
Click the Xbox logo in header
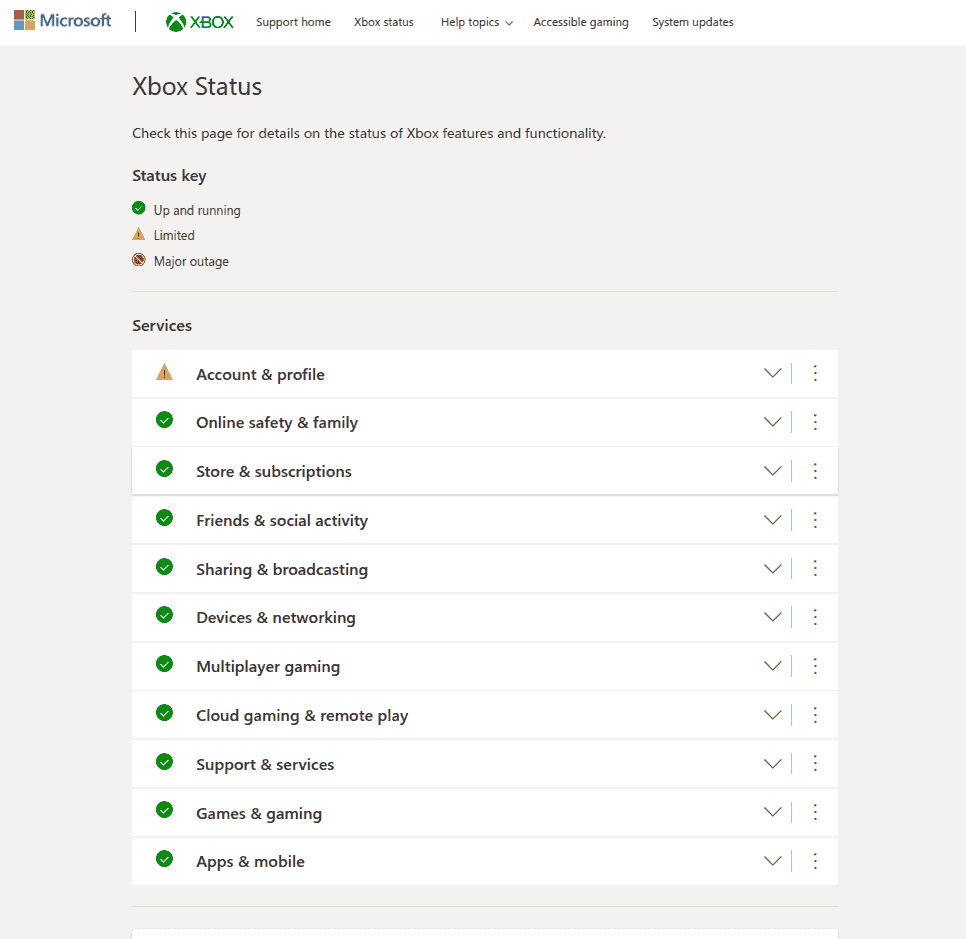pyautogui.click(x=200, y=22)
